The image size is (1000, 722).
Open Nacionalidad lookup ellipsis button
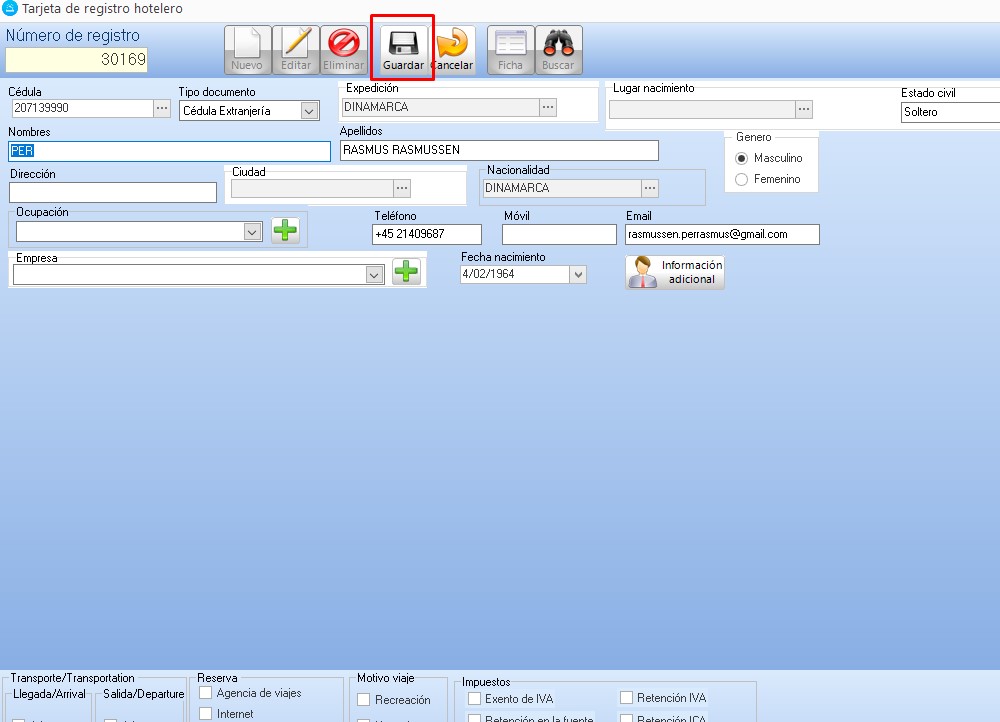[x=650, y=188]
